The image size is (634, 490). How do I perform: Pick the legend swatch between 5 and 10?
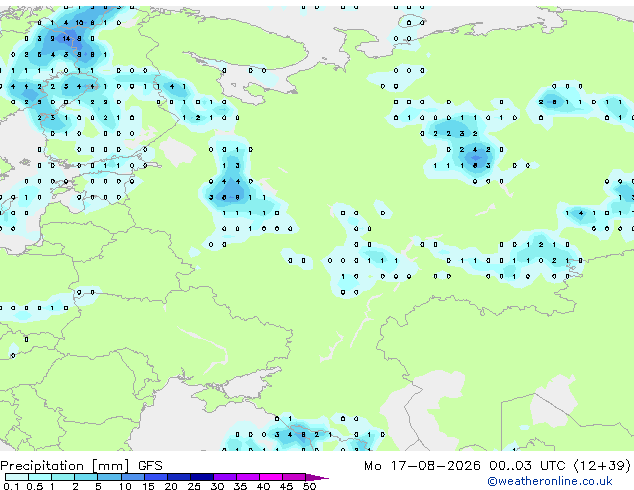click(110, 477)
